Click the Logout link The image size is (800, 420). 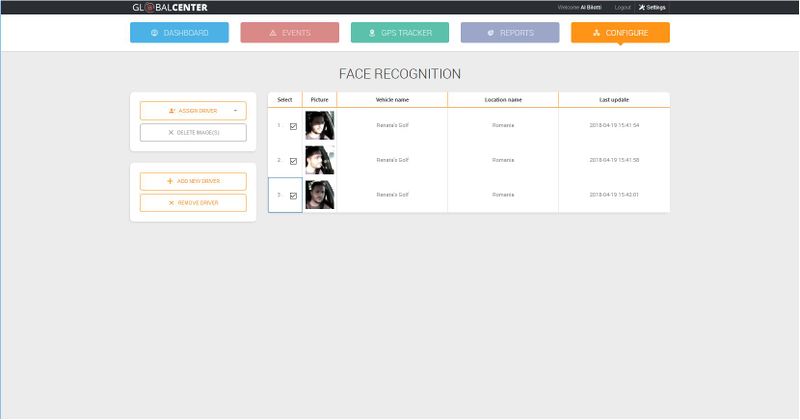click(x=621, y=7)
